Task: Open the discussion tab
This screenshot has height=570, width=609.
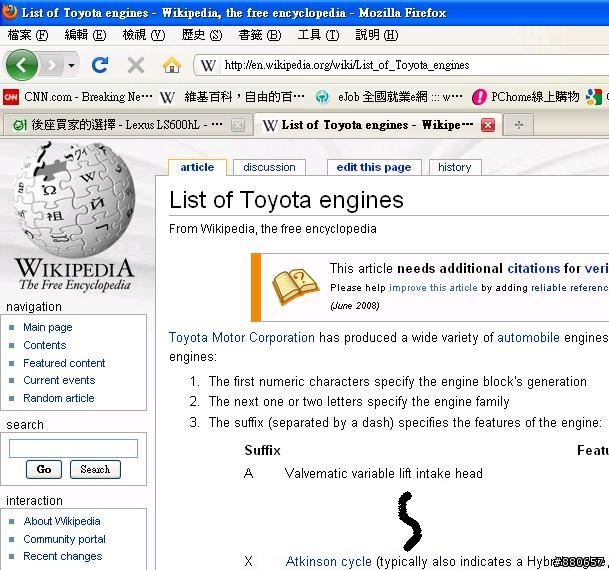Action: [269, 167]
